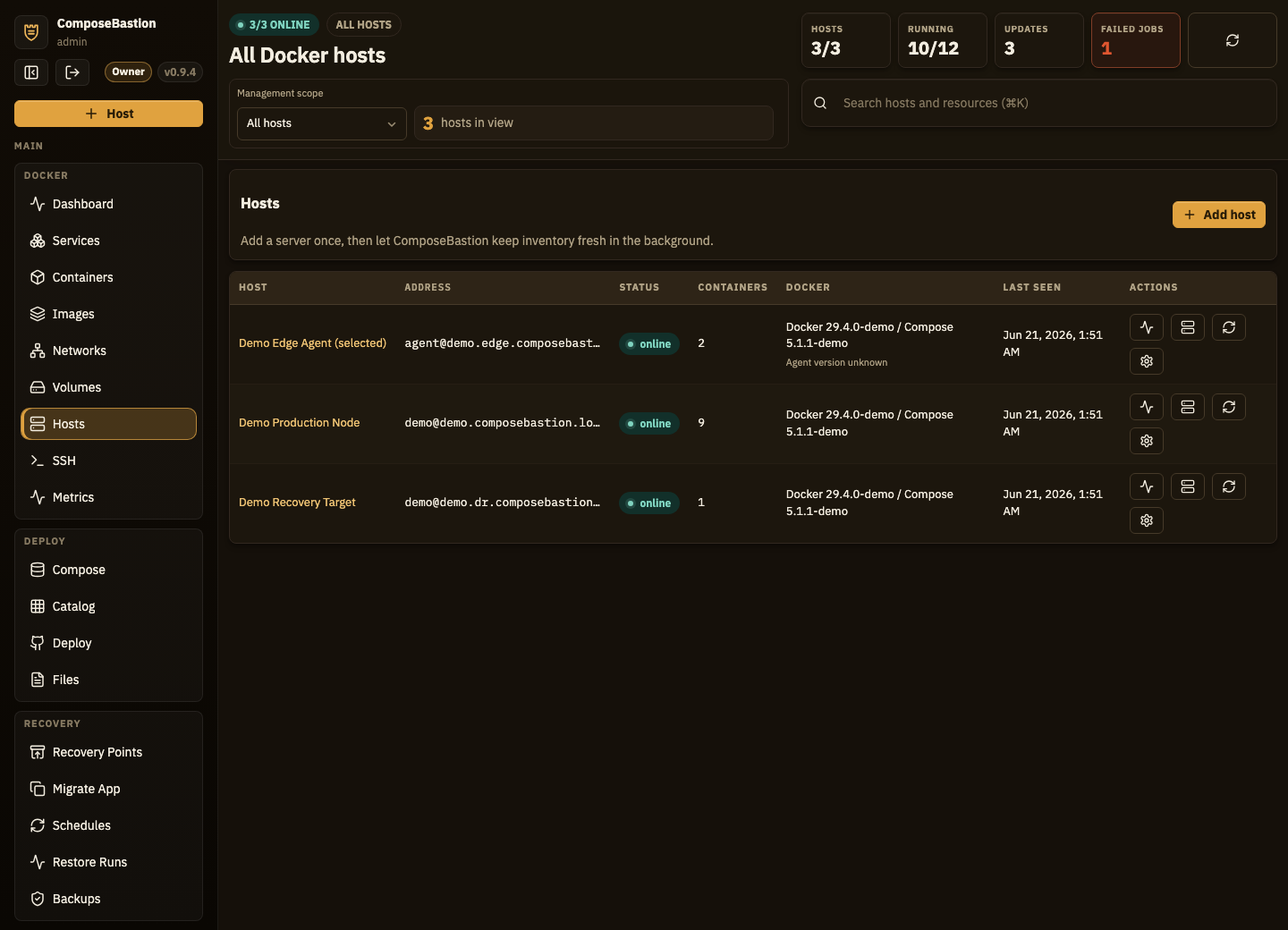Click the online badge for Demo Edge Agent
Viewport: 1288px width, 930px height.
tap(649, 344)
